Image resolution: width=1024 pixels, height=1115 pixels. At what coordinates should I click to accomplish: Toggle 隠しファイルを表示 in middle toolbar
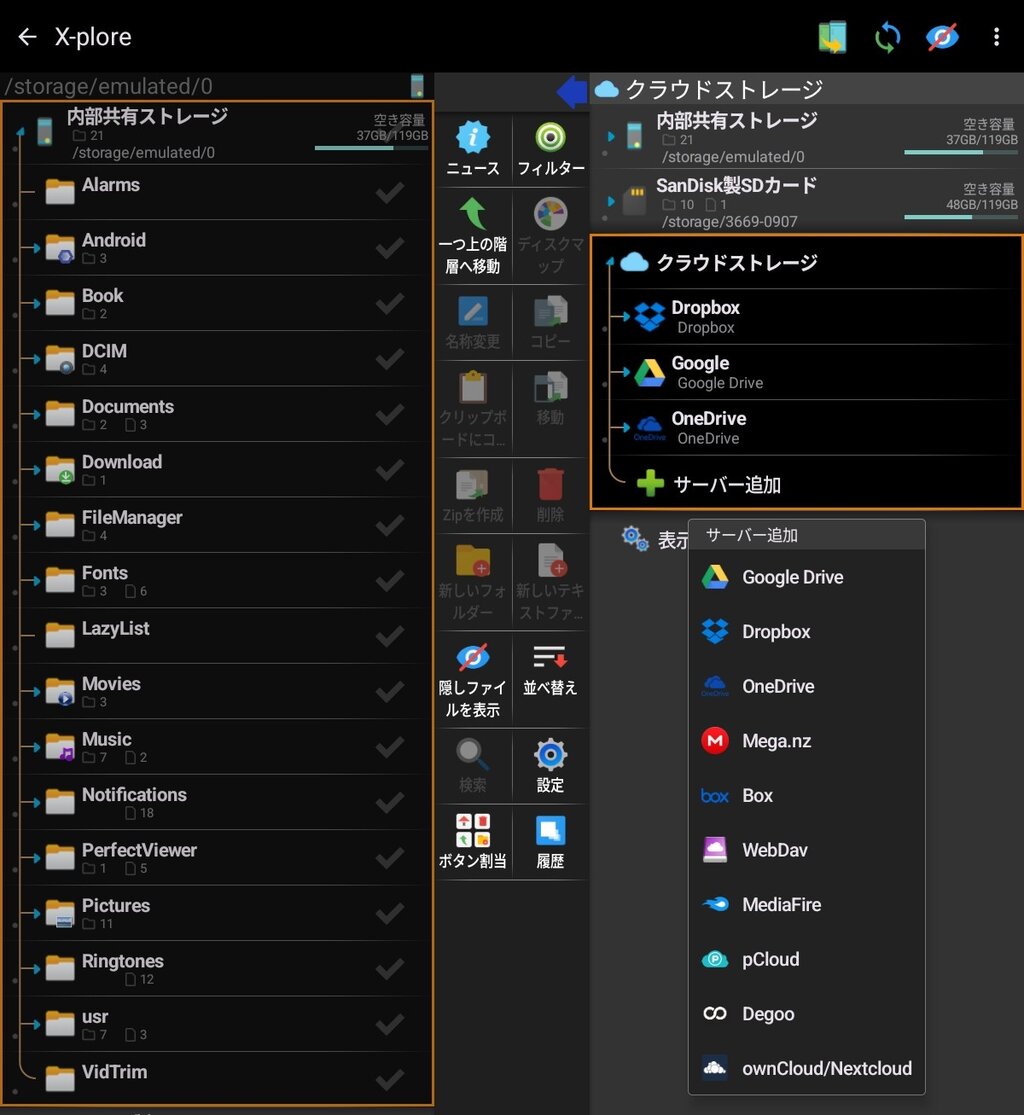pyautogui.click(x=473, y=680)
